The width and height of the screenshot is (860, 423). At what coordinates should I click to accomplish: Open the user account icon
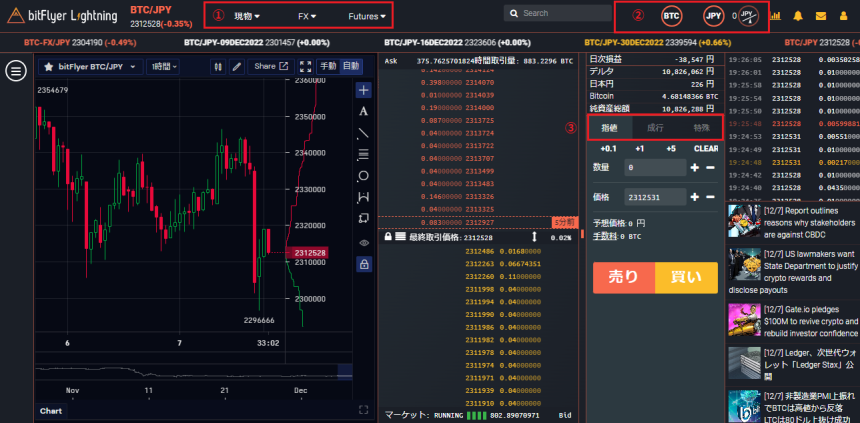pyautogui.click(x=843, y=16)
